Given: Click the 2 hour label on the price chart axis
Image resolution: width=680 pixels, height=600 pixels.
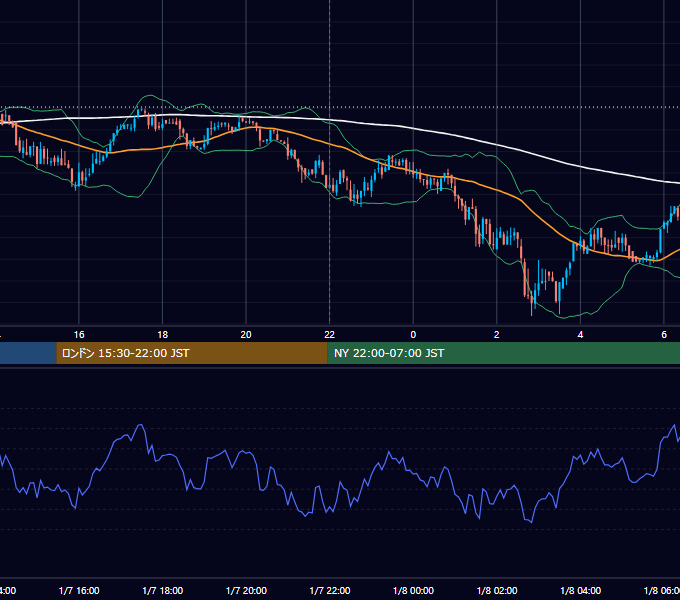Looking at the screenshot, I should pos(497,335).
